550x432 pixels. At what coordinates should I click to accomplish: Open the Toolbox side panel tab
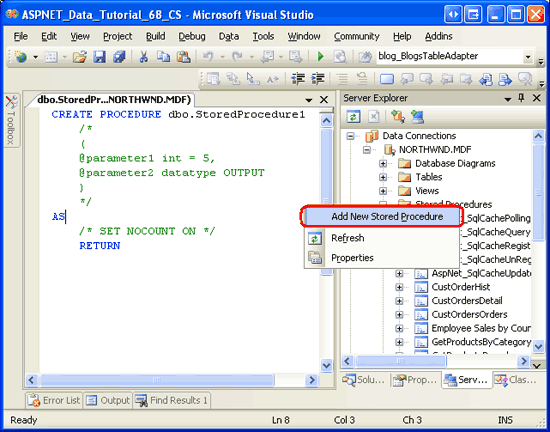click(x=12, y=120)
